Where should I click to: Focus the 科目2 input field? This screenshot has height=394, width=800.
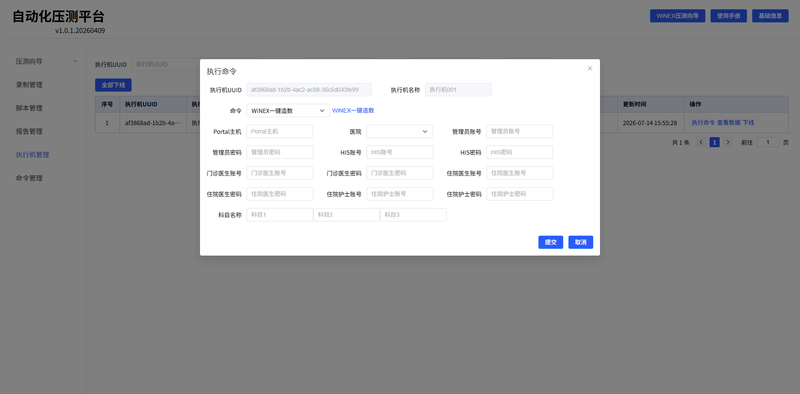(346, 215)
